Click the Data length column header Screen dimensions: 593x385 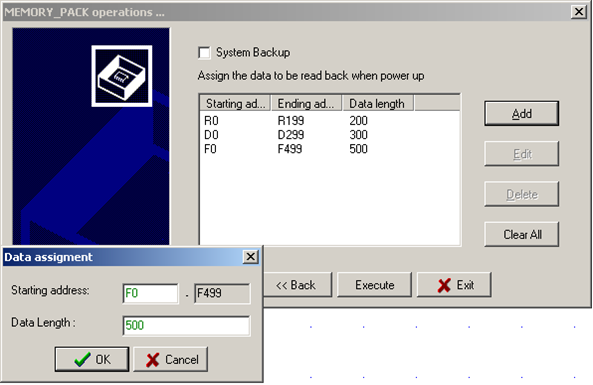point(378,103)
